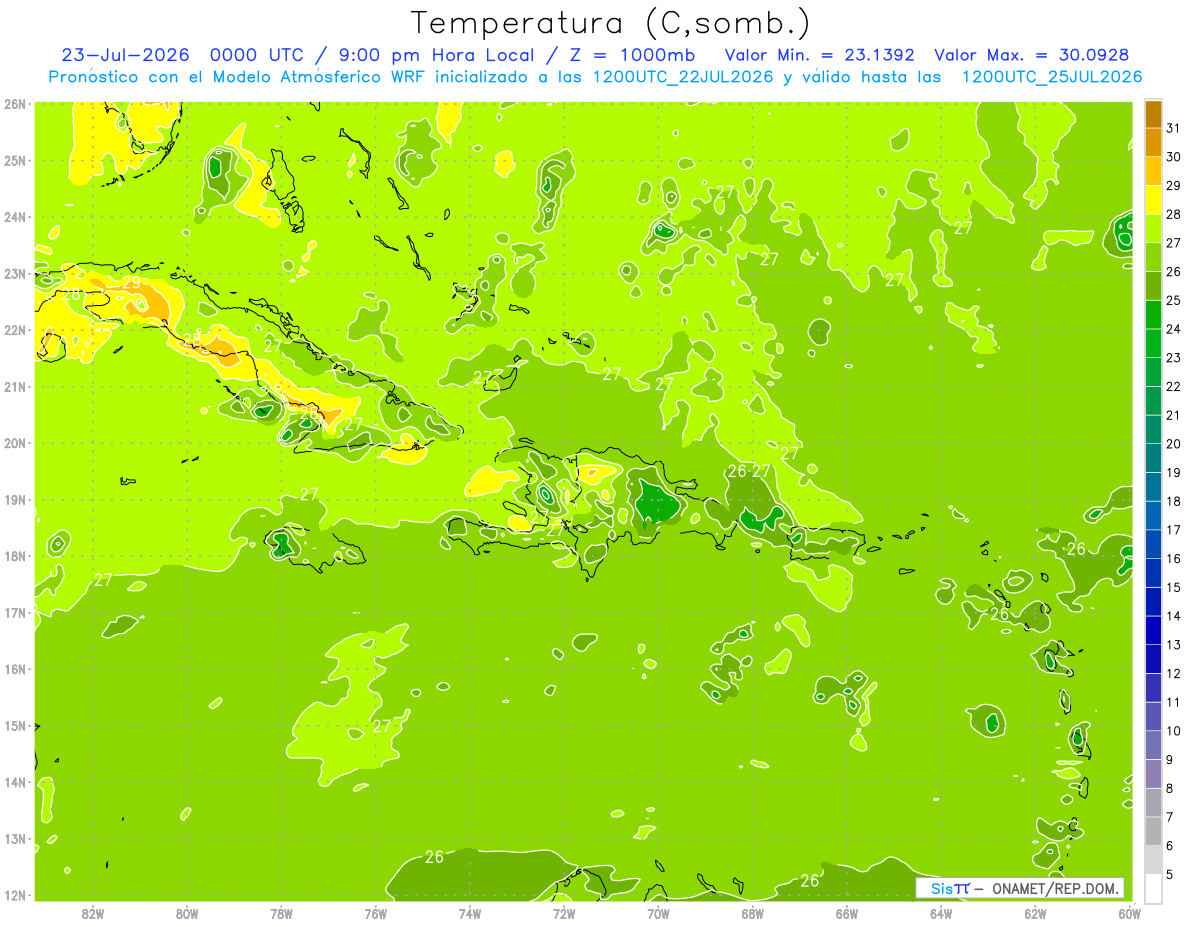Screen dimensions: 1200x927
Task: Select the dark orange swatch atop the colorbar
Action: tap(1152, 116)
